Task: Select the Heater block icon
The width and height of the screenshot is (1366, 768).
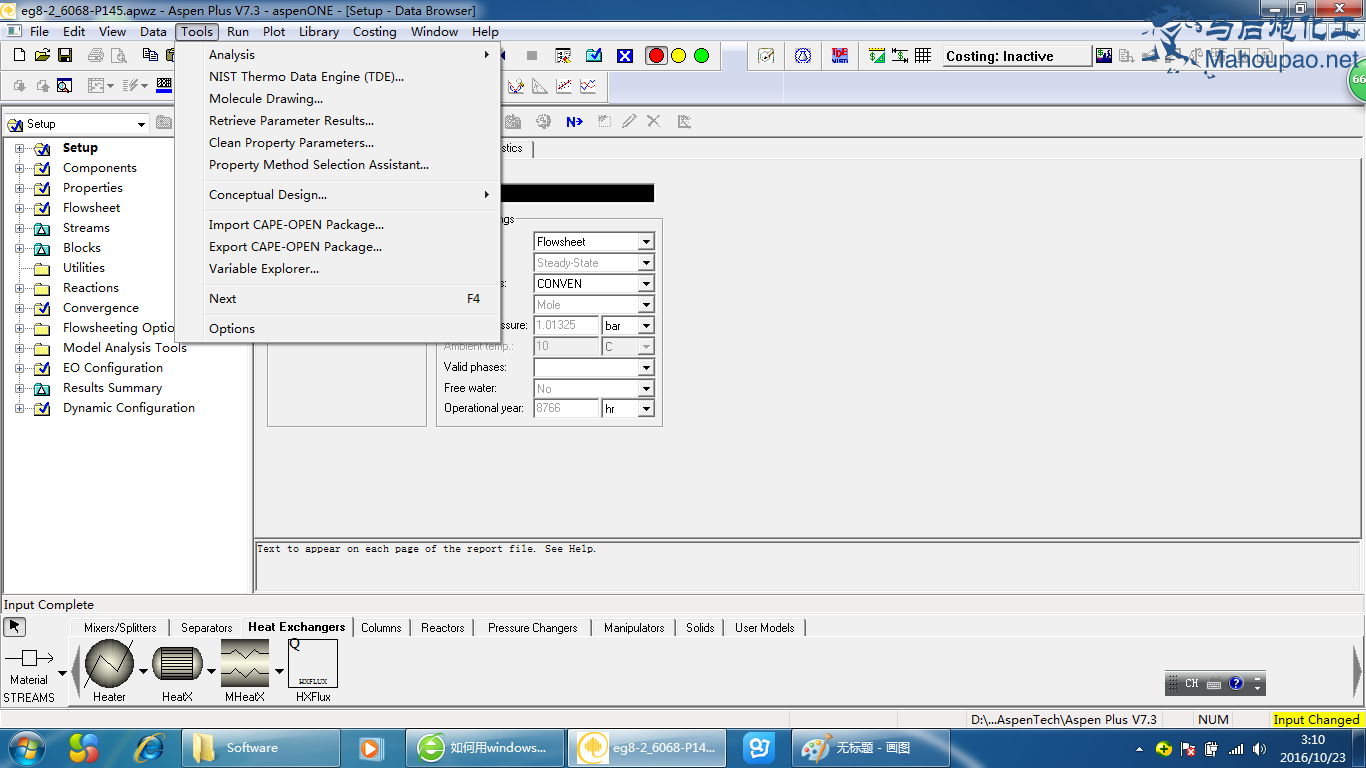Action: (109, 664)
